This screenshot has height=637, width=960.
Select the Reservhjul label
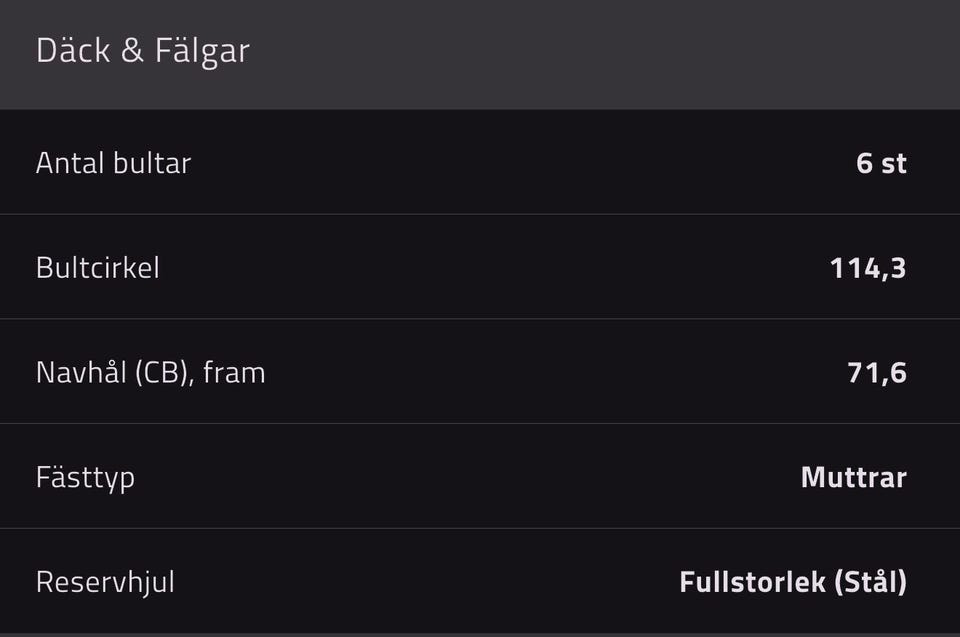(105, 582)
